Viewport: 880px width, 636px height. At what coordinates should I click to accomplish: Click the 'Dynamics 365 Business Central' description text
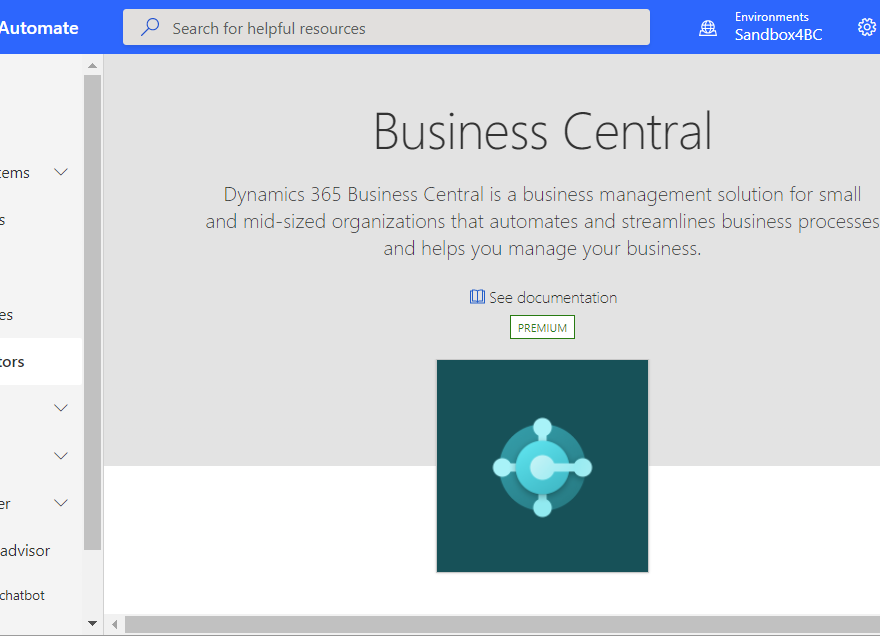pos(543,221)
